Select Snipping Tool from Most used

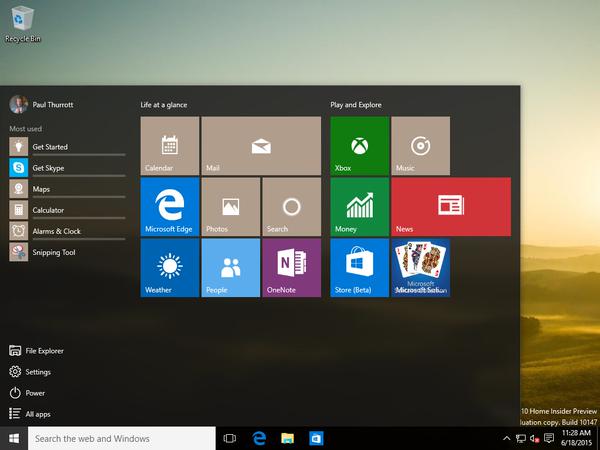(x=53, y=252)
